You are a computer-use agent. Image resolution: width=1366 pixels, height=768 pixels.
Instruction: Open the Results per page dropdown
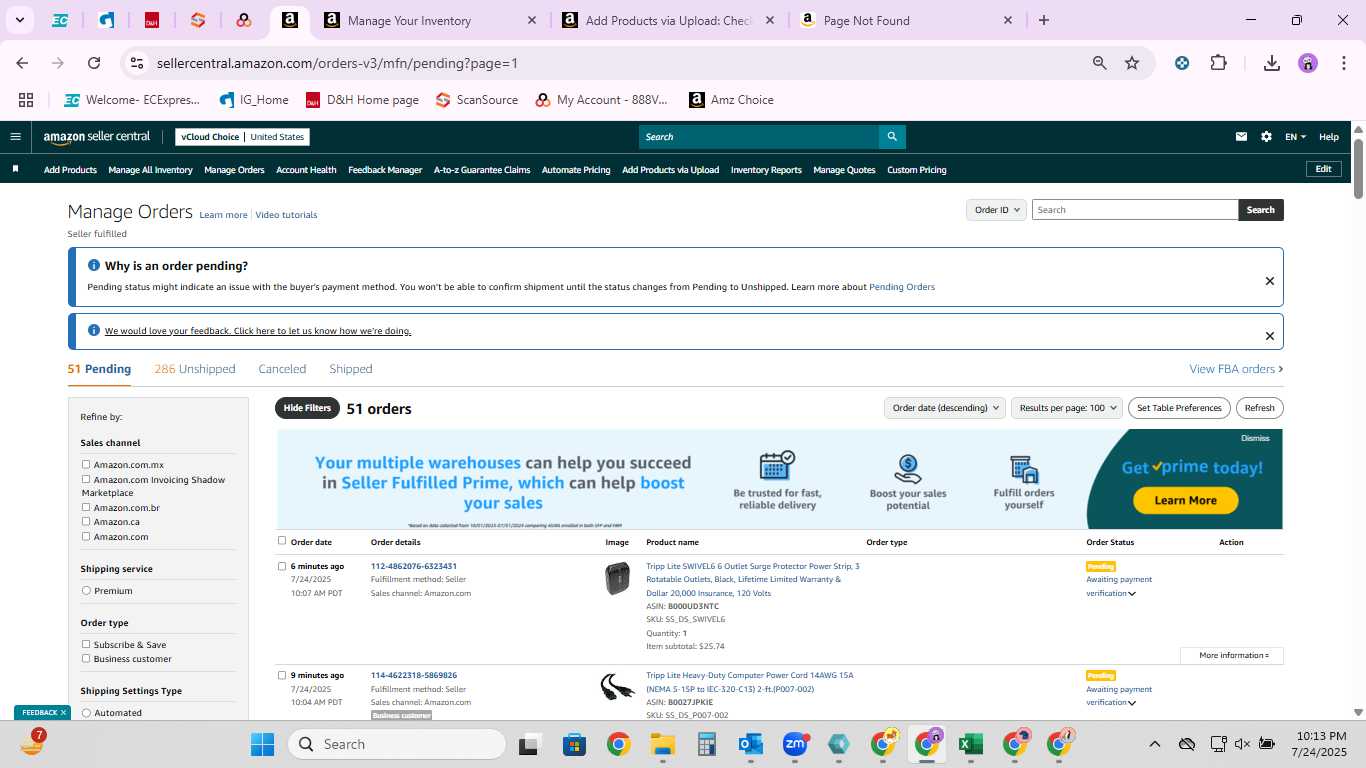point(1067,408)
